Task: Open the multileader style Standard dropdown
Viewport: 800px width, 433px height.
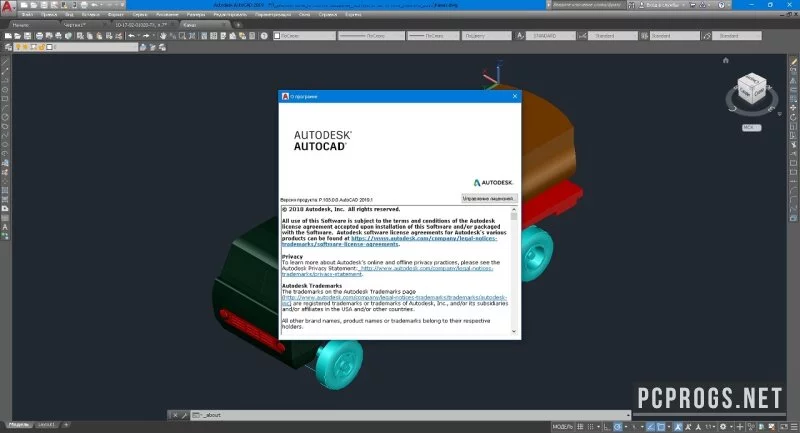Action: pos(737,36)
